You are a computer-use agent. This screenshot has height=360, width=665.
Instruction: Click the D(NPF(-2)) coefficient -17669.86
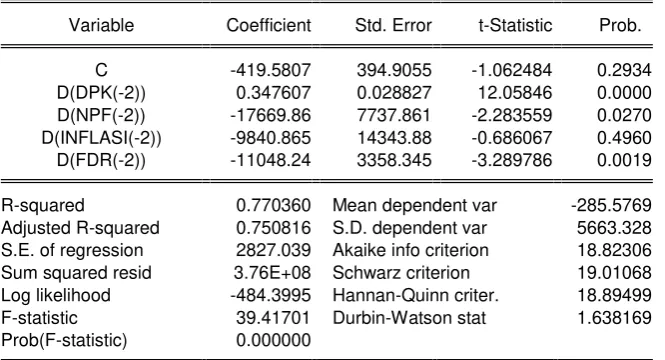click(271, 115)
